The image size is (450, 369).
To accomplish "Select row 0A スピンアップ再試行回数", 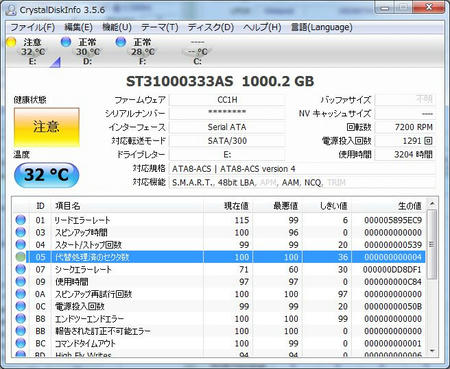I will [x=219, y=294].
